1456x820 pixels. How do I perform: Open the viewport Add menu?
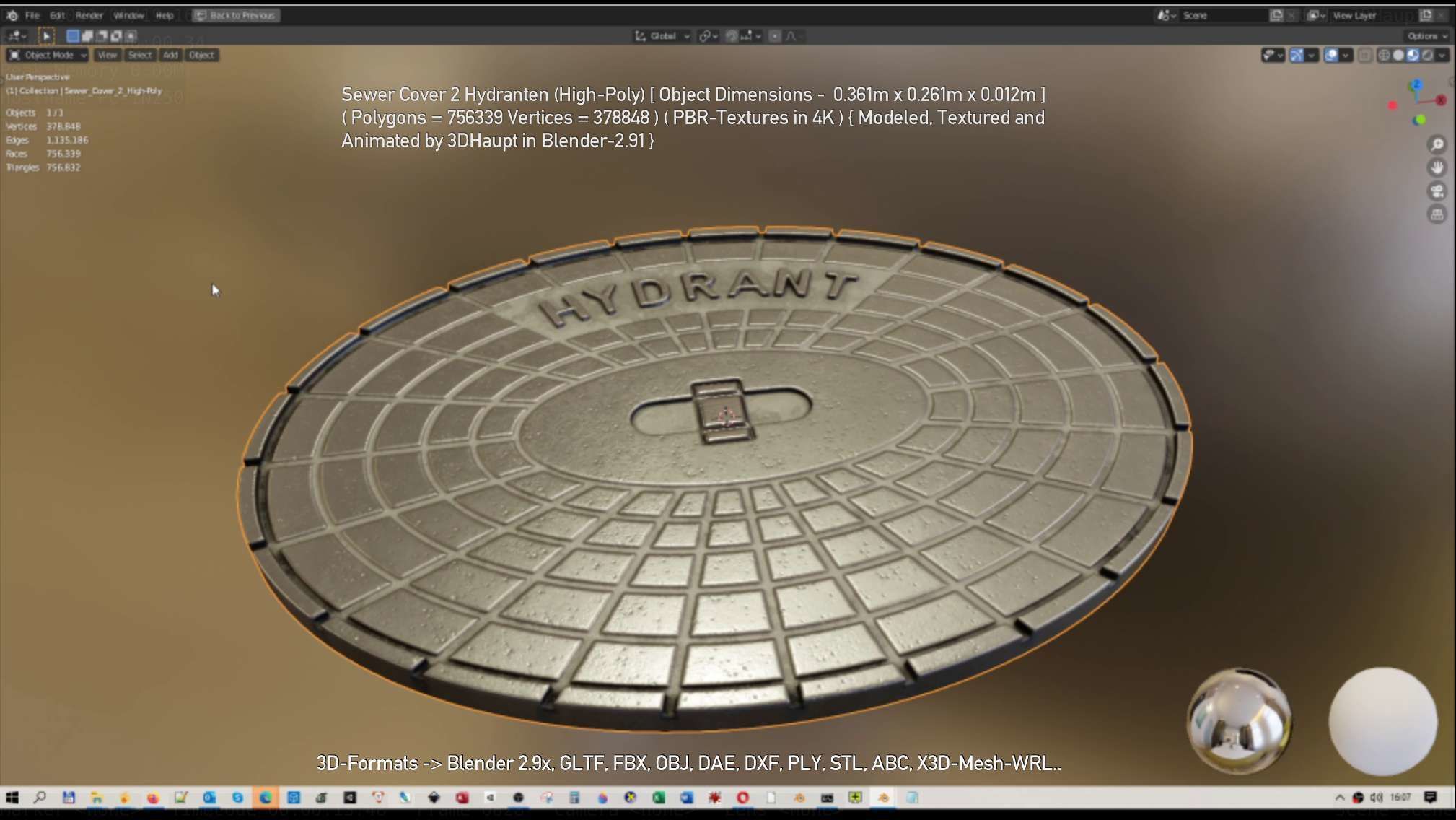[x=170, y=55]
